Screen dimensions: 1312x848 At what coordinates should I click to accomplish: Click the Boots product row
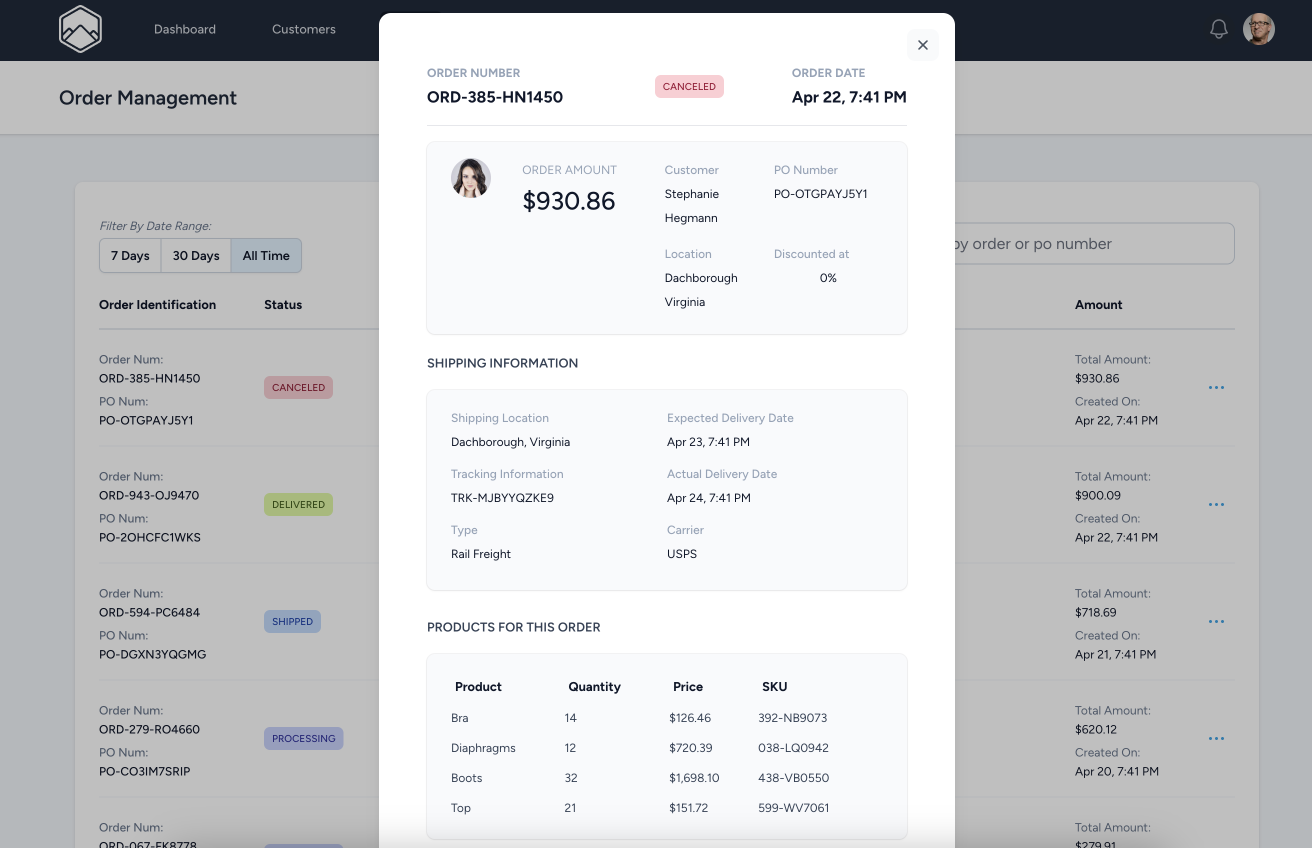pos(667,778)
